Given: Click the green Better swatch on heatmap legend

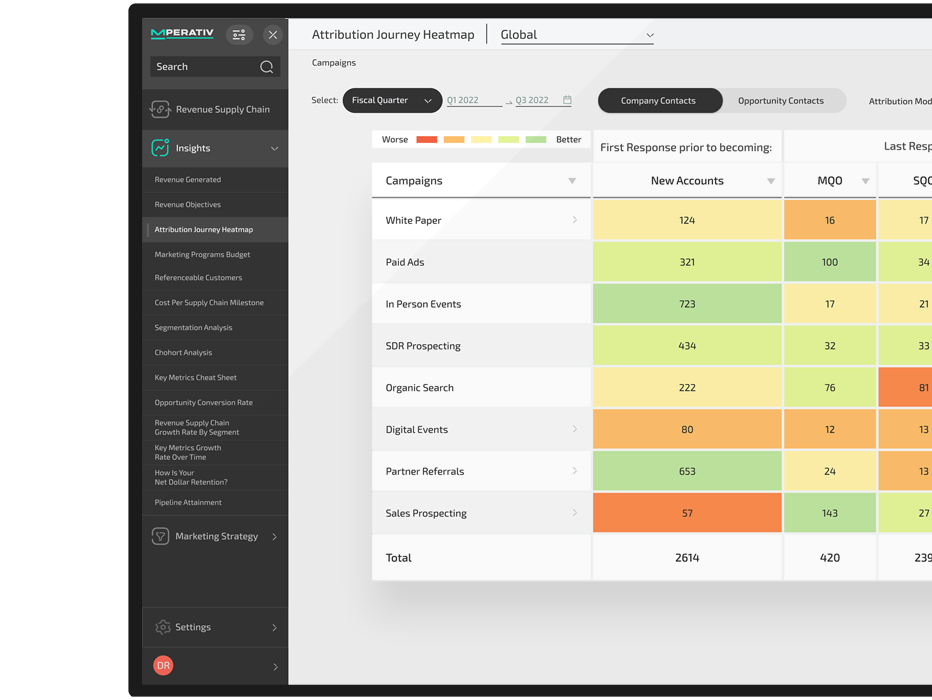Looking at the screenshot, I should 538,140.
